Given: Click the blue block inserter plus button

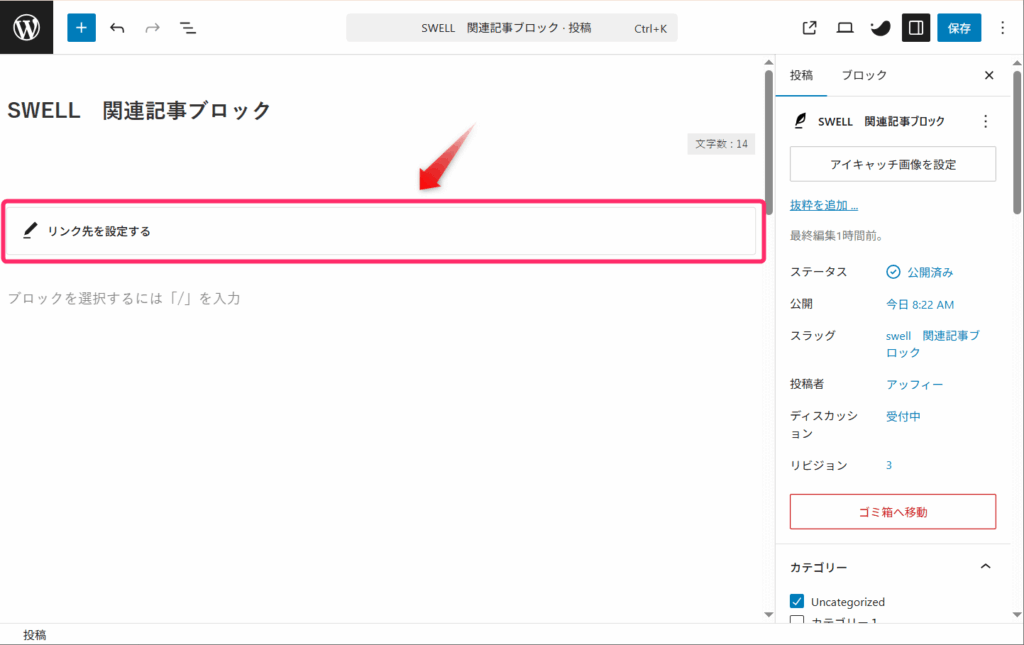Looking at the screenshot, I should pyautogui.click(x=82, y=27).
